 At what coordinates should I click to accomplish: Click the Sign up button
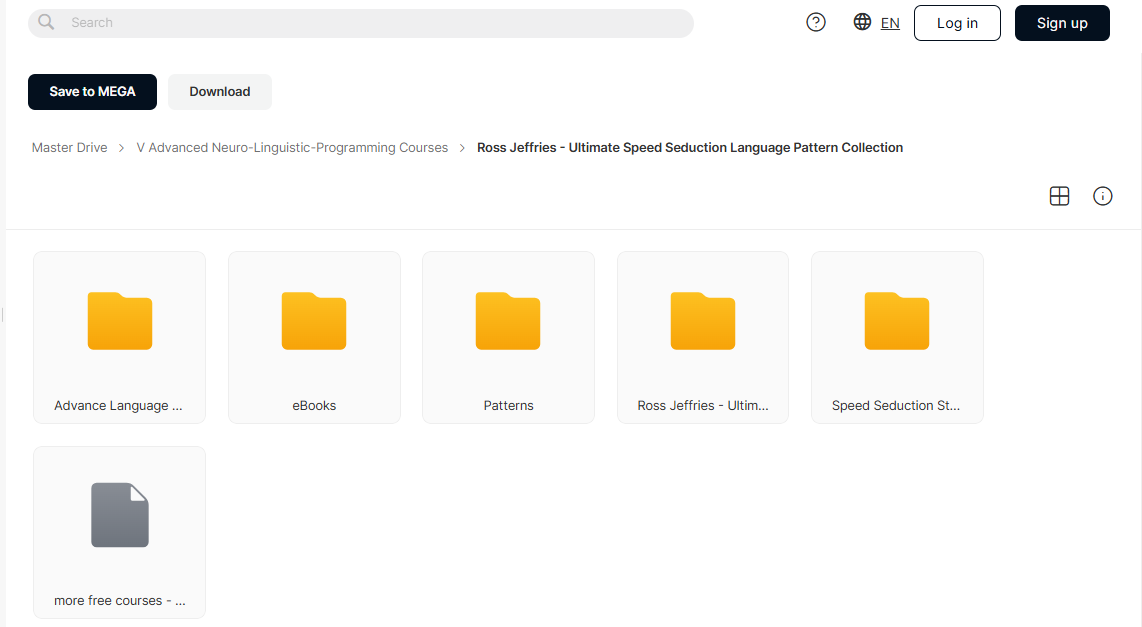(x=1062, y=23)
